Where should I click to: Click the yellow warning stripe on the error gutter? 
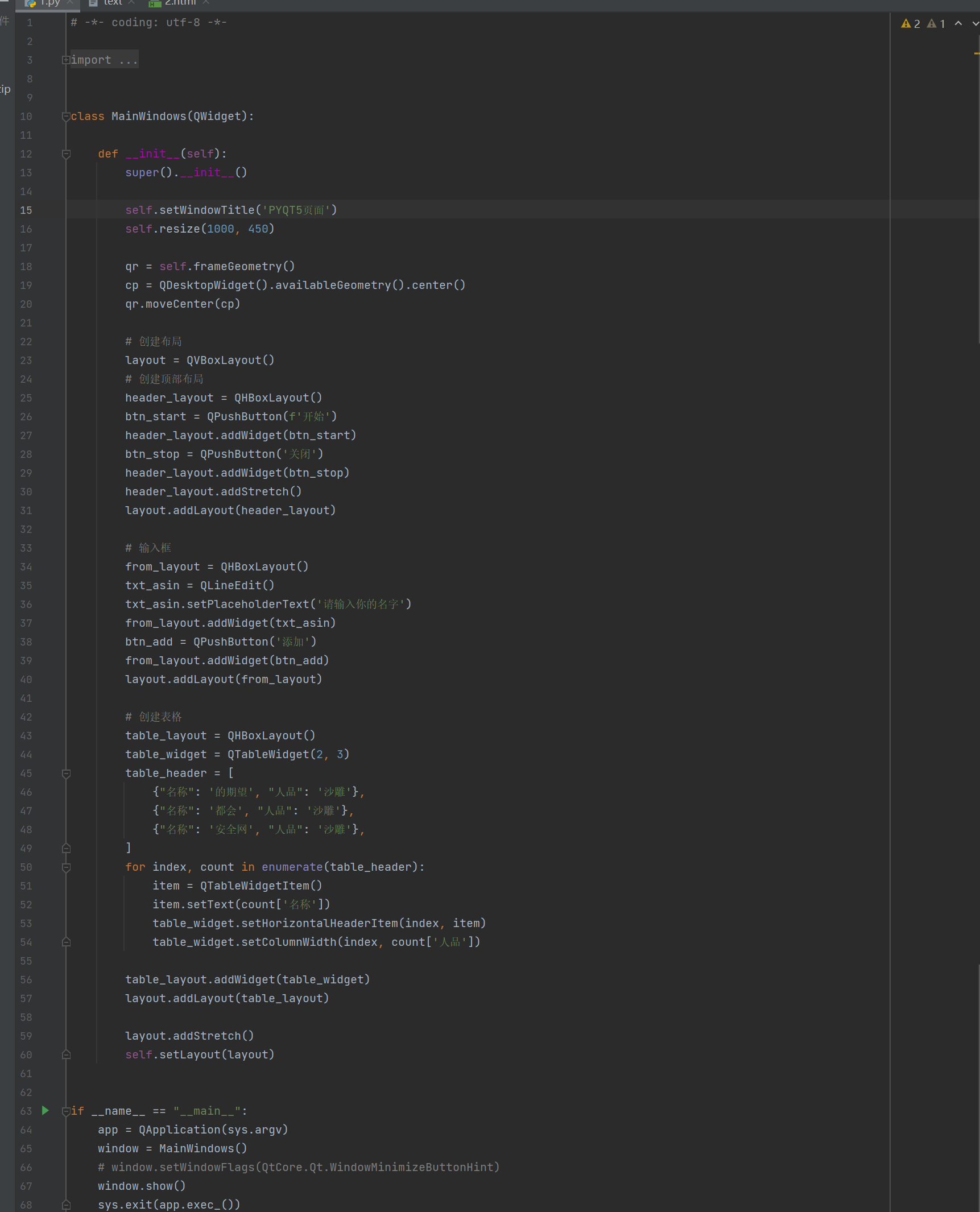(x=977, y=53)
